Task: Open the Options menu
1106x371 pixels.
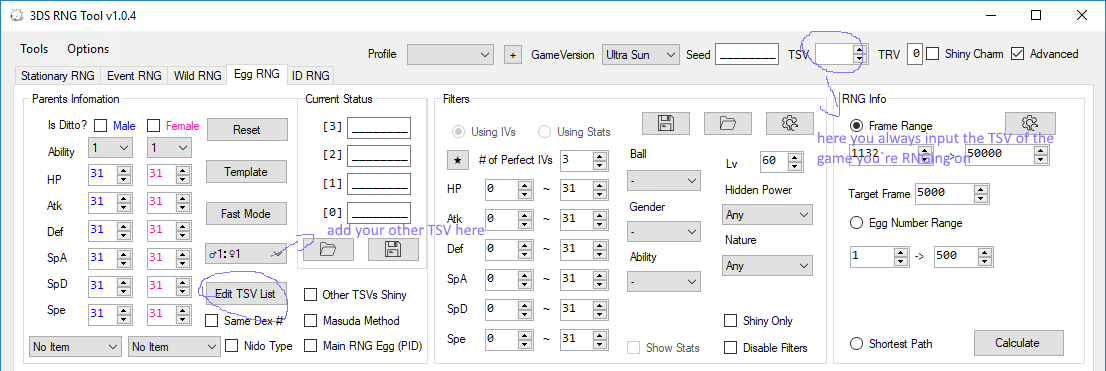Action: click(88, 49)
